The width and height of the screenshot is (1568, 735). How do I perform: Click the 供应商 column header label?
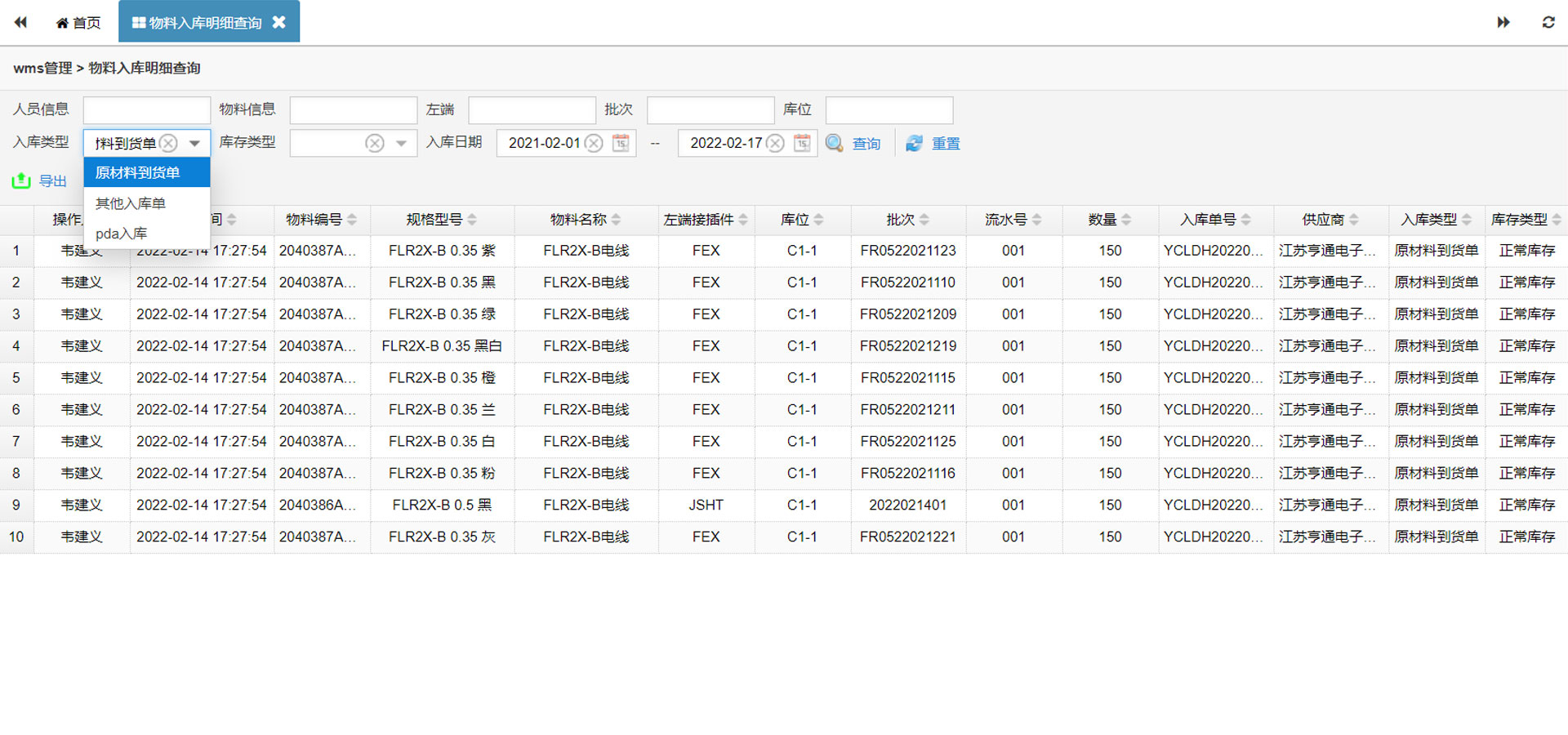(x=1323, y=220)
